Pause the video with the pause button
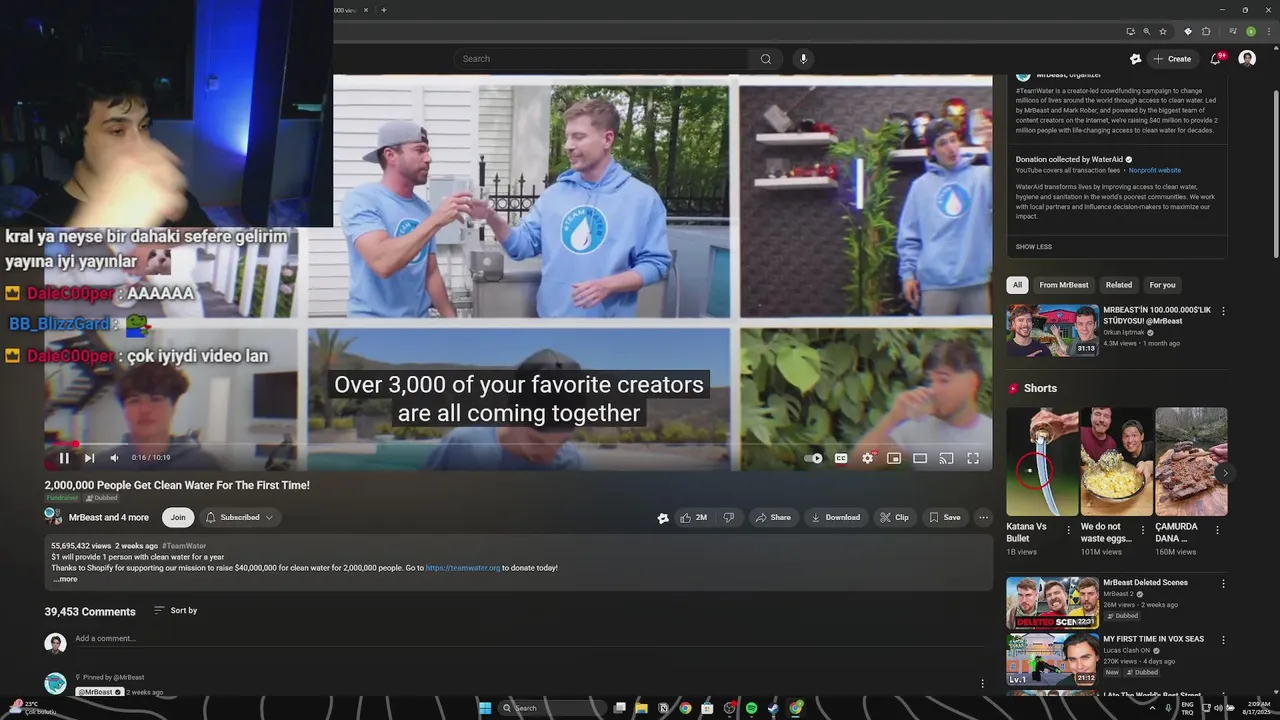The width and height of the screenshot is (1280, 720). [64, 458]
